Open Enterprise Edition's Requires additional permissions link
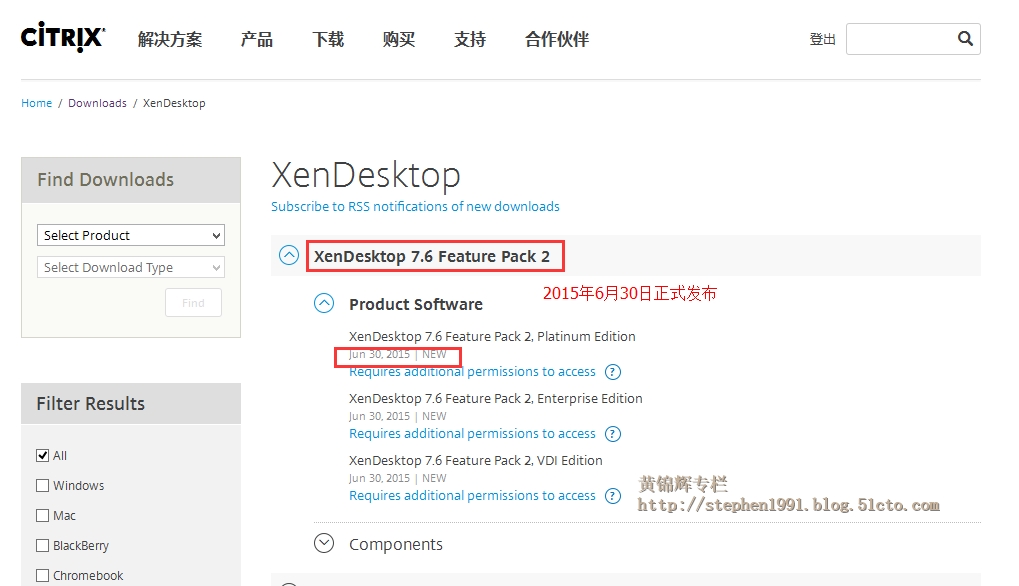Viewport: 1019px width, 586px height. click(x=472, y=433)
